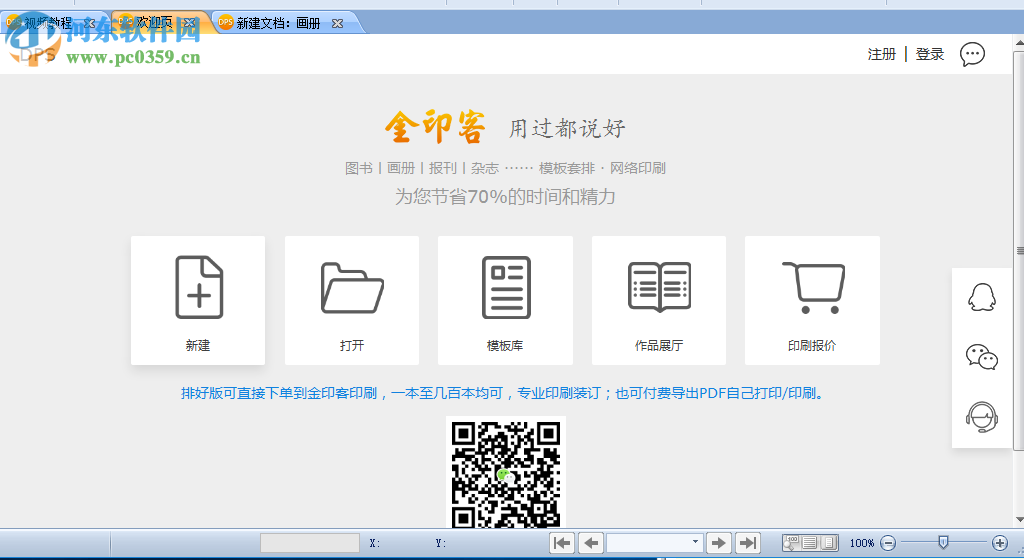Open the QQ penguin contact icon
The height and width of the screenshot is (560, 1024).
982,298
